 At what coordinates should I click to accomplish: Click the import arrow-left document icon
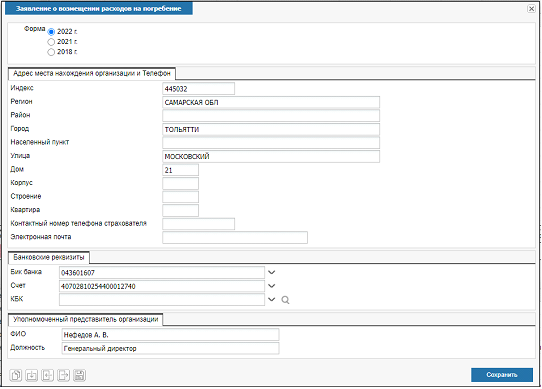click(47, 375)
